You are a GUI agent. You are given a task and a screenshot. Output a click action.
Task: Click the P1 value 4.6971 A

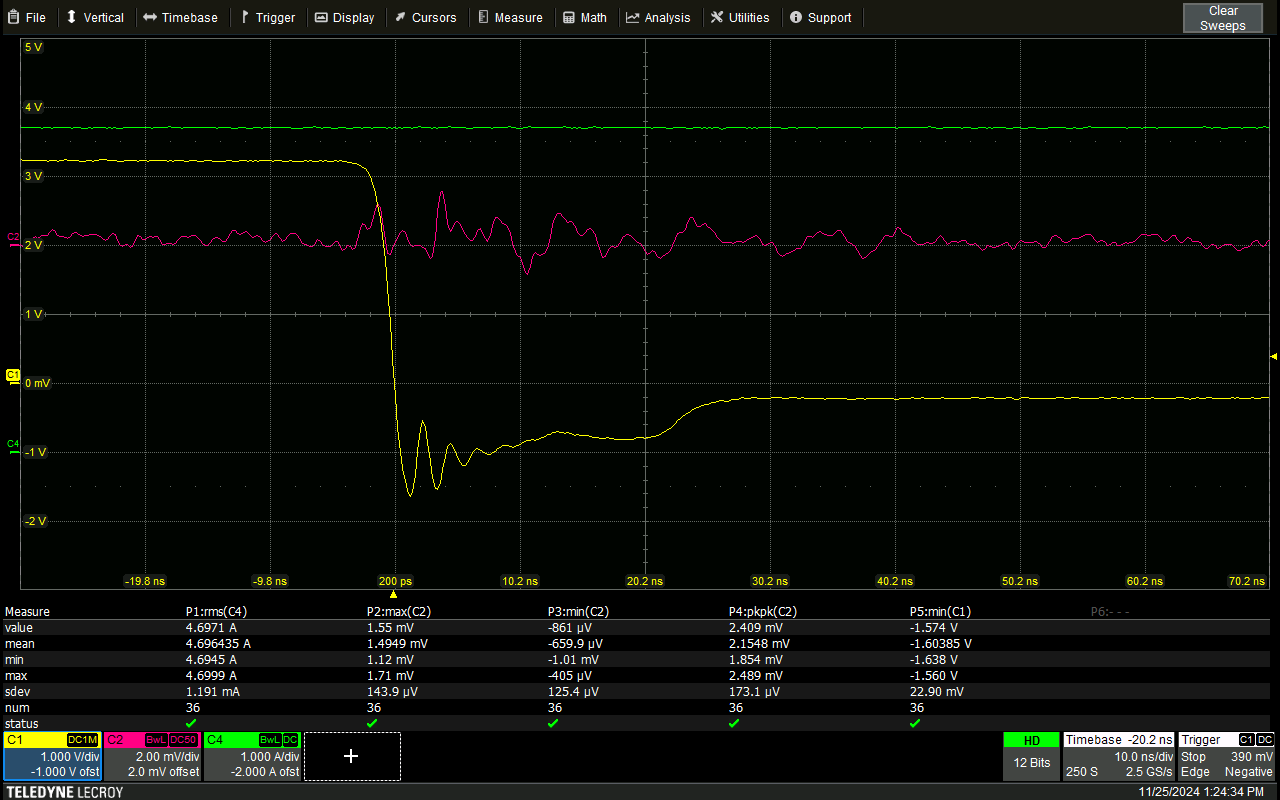[211, 628]
